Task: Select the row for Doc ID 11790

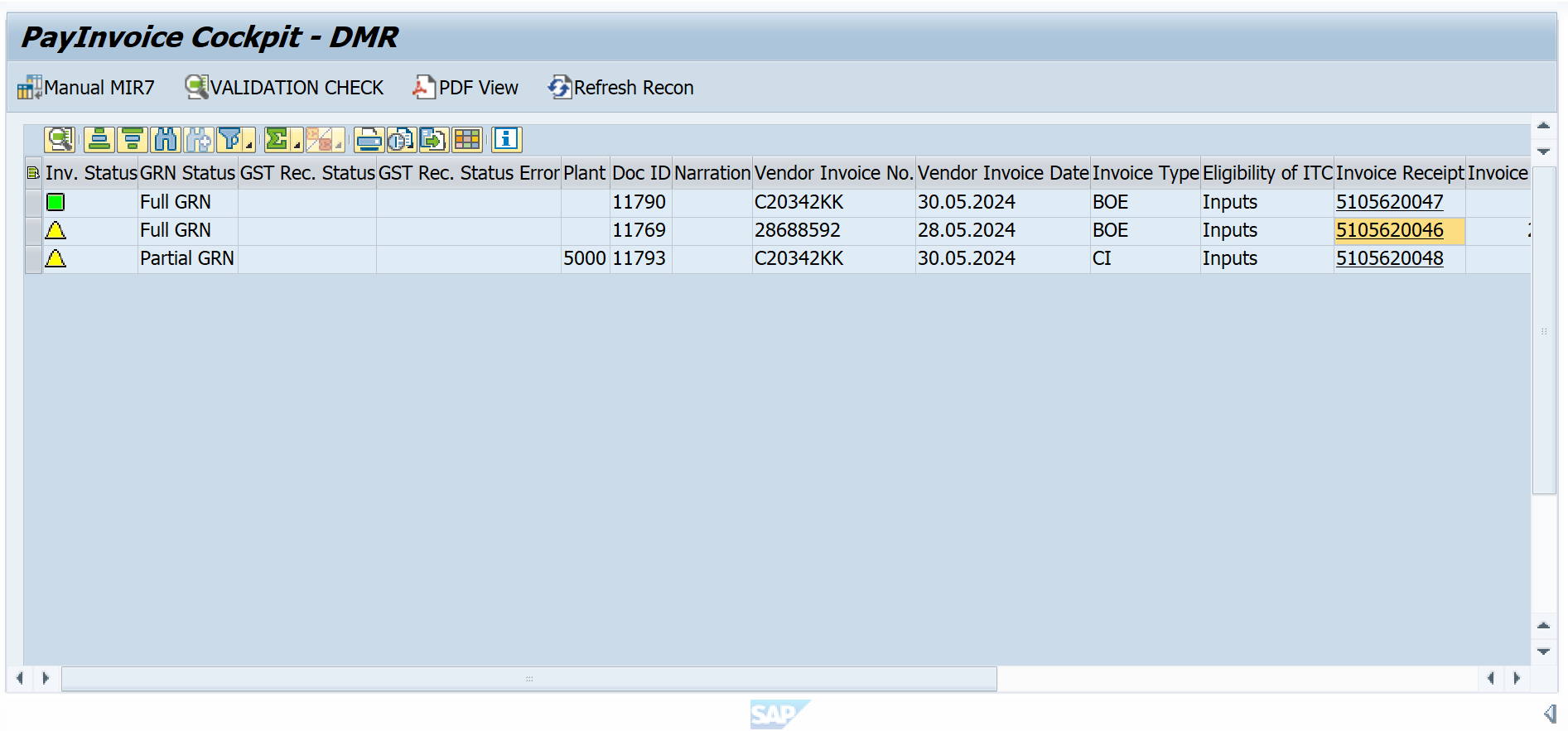Action: click(x=33, y=202)
